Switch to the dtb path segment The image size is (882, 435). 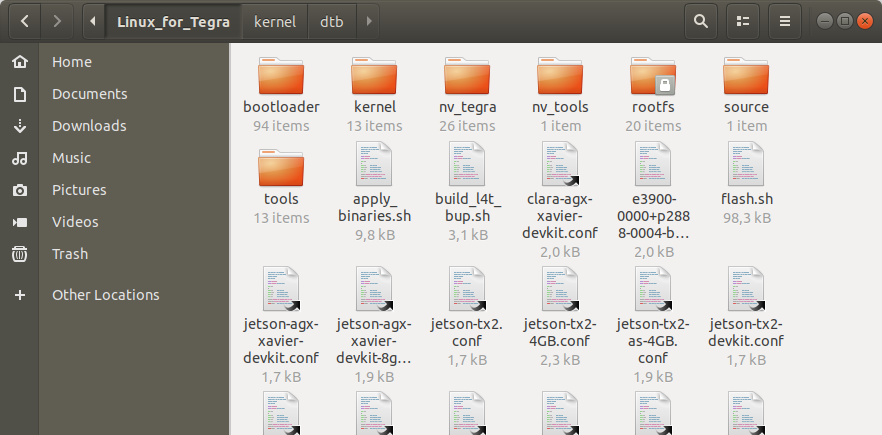(332, 22)
